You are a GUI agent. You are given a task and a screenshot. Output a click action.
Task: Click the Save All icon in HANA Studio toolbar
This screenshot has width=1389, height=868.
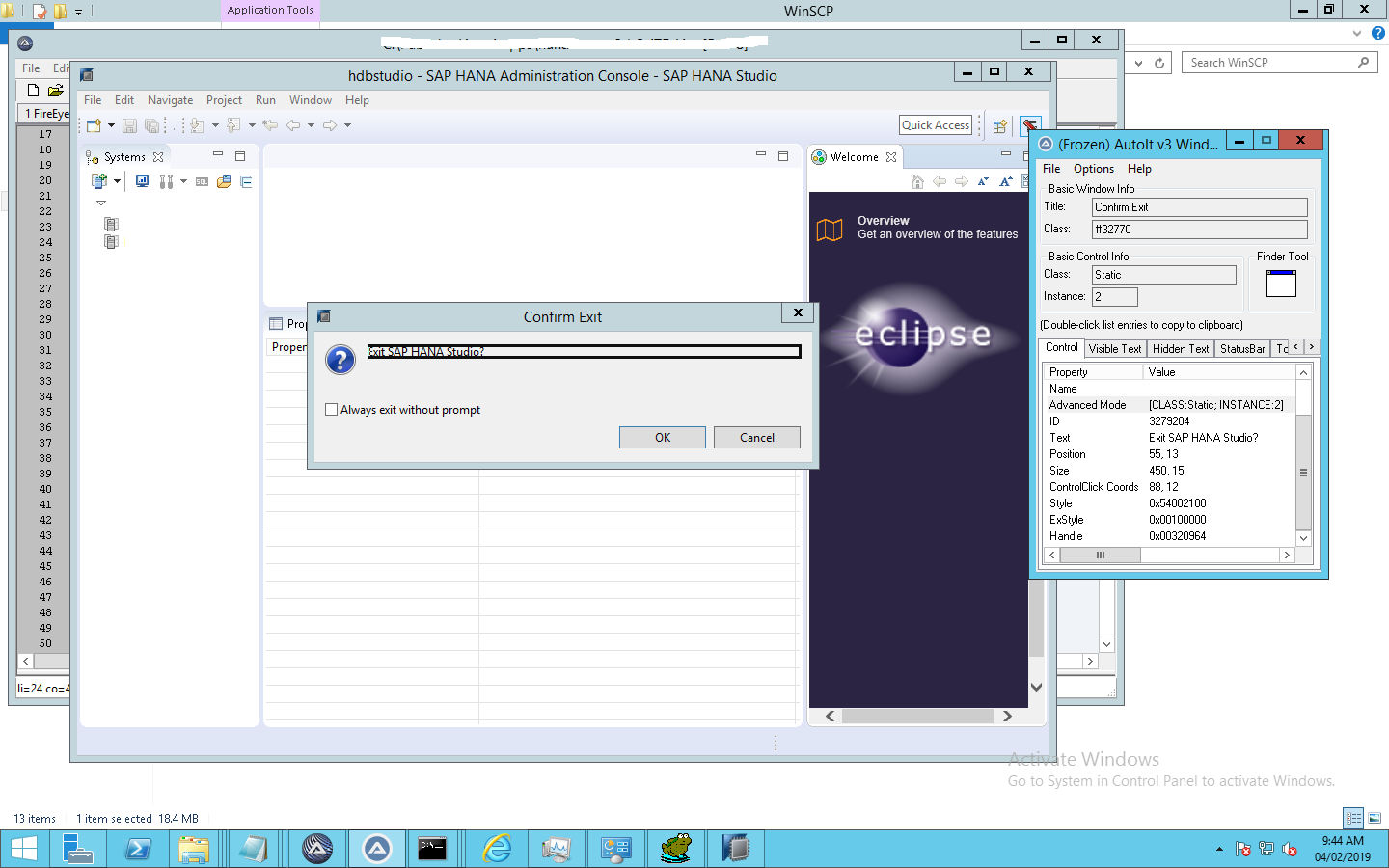pos(151,125)
